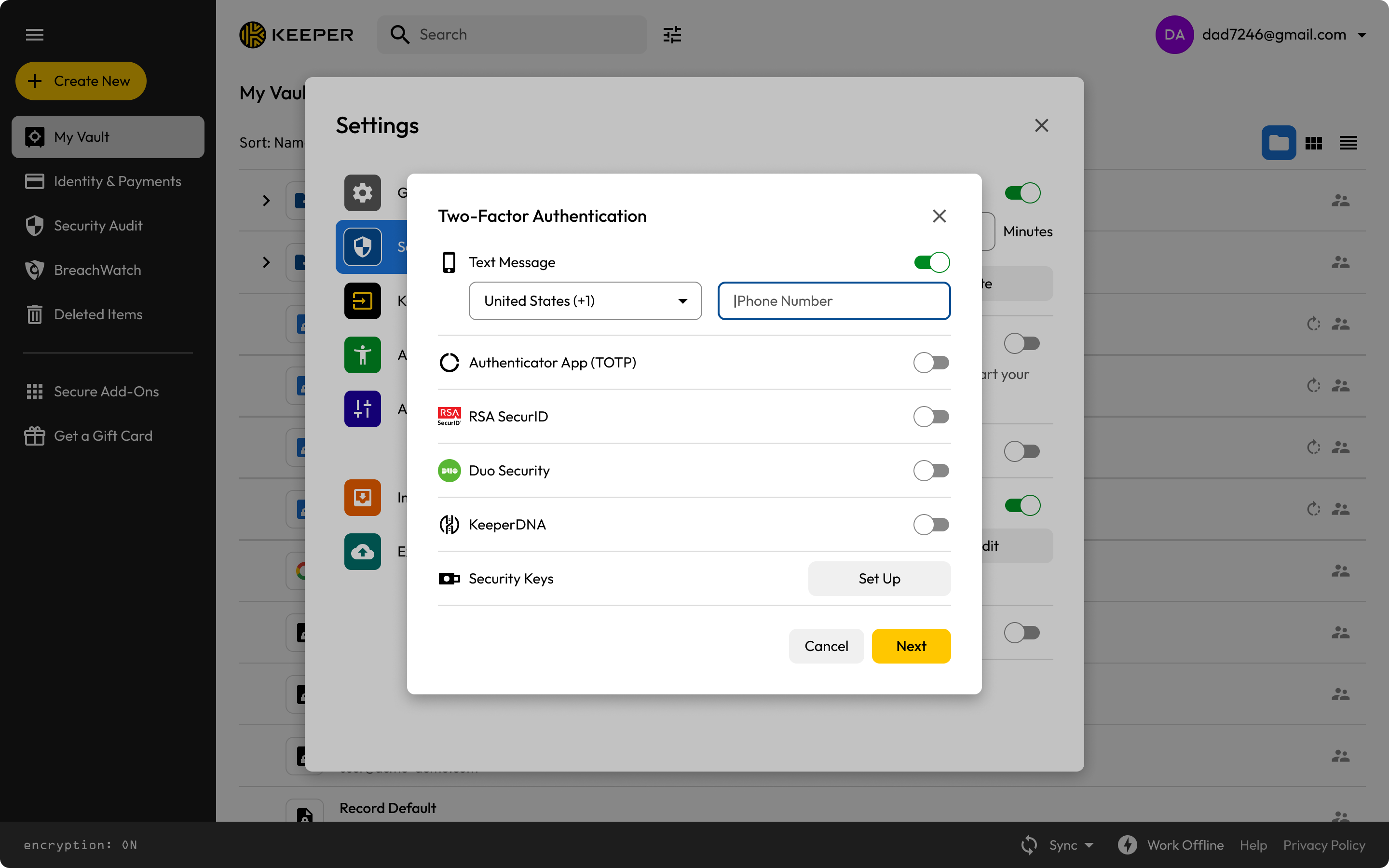This screenshot has width=1389, height=868.
Task: Toggle the green Settings switch above the 'dit' button
Action: coord(1022,505)
